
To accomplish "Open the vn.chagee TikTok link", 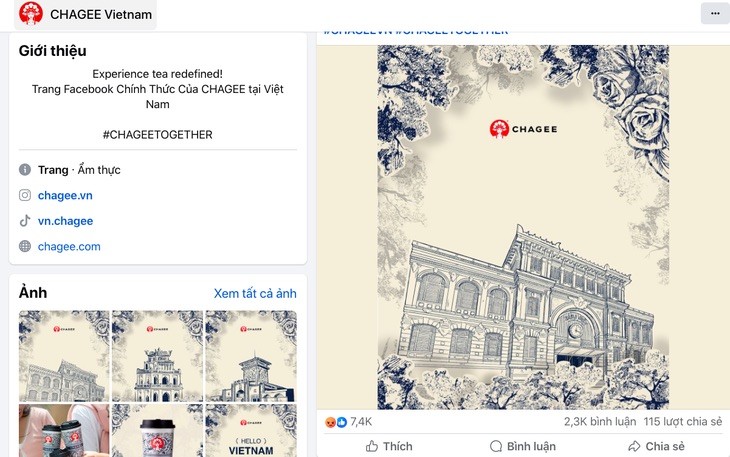I will click(65, 221).
